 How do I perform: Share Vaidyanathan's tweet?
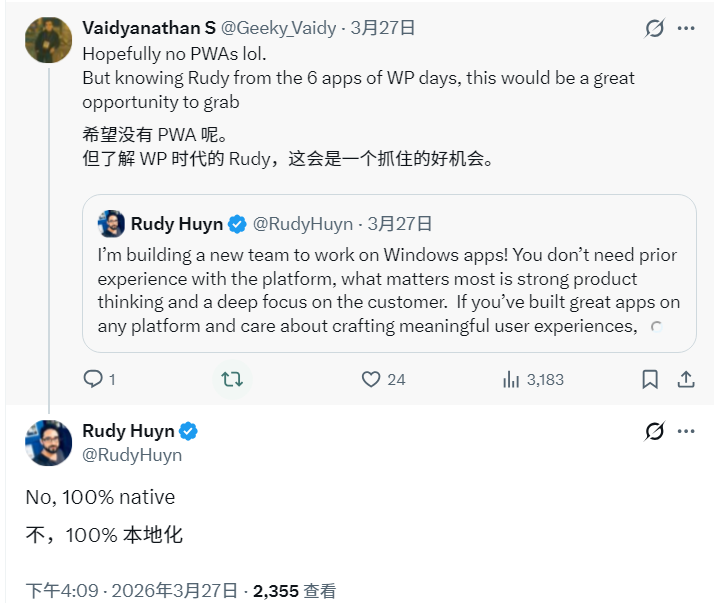[x=686, y=379]
